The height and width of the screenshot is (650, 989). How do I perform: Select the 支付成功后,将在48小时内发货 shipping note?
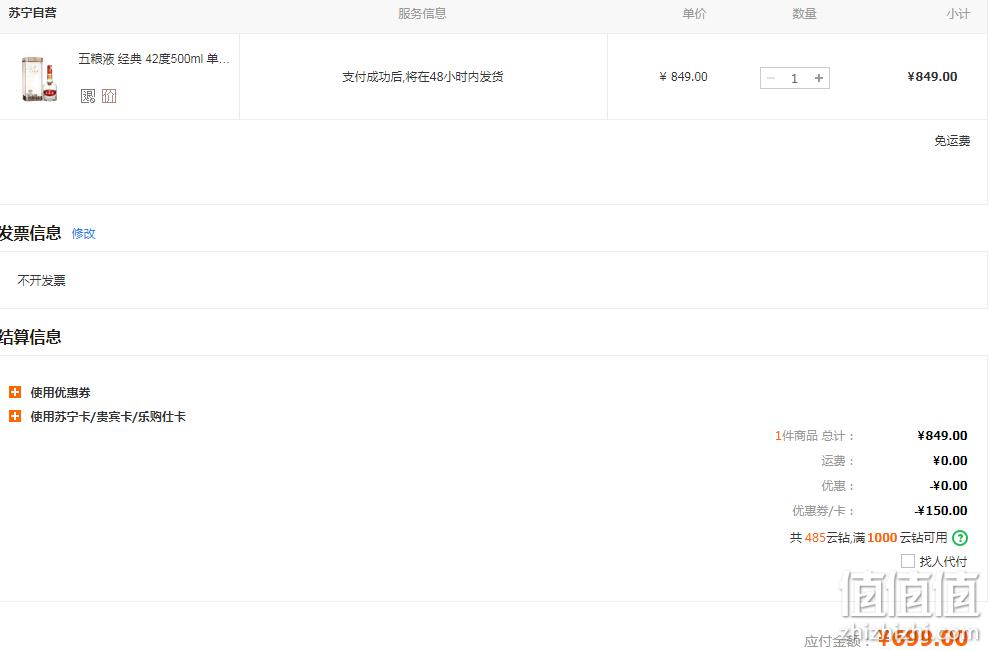pyautogui.click(x=423, y=77)
